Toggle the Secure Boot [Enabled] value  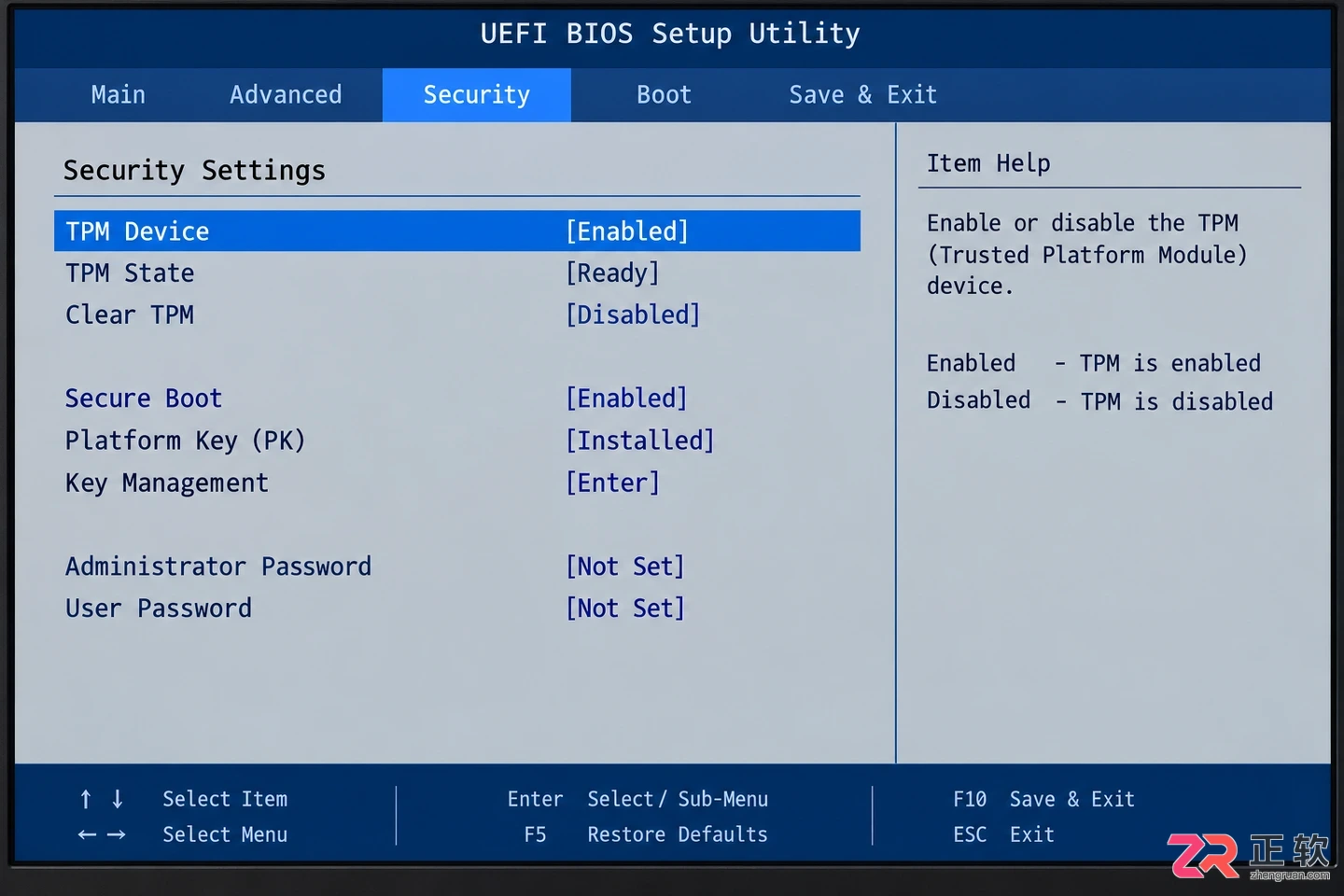(x=627, y=399)
